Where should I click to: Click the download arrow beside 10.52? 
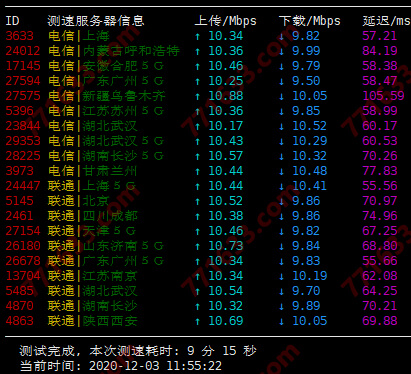click(281, 126)
